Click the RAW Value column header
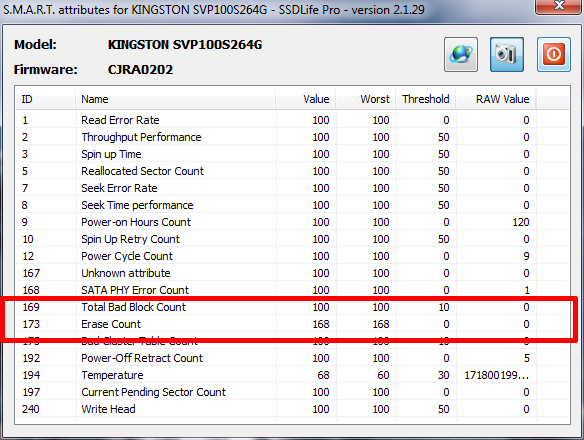 [x=496, y=99]
